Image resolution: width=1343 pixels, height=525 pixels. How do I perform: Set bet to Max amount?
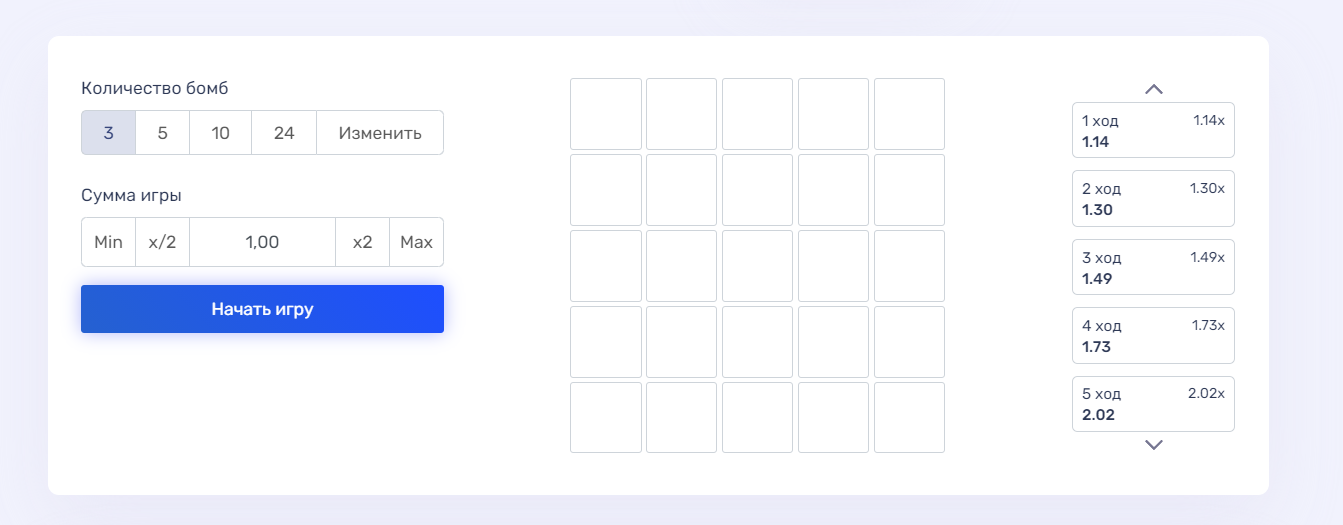416,242
